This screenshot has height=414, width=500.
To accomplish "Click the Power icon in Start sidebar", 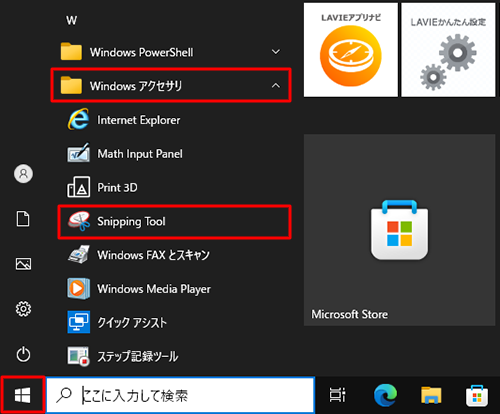I will 23,354.
